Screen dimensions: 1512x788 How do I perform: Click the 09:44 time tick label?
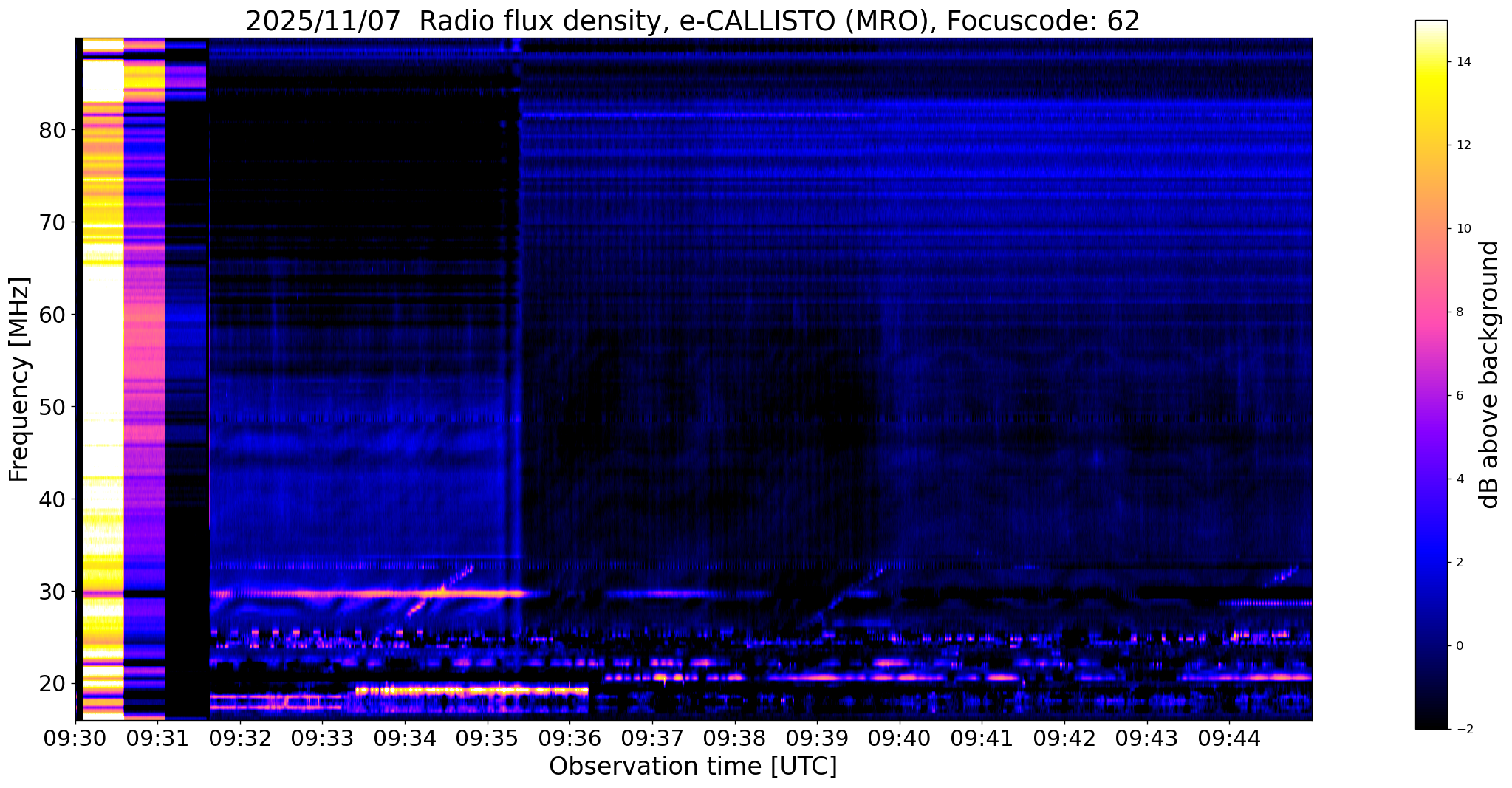pos(1229,738)
